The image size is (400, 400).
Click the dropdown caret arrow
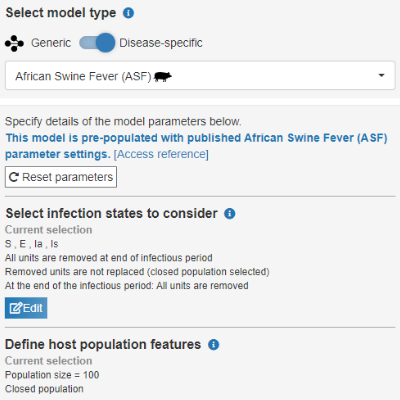pos(381,75)
